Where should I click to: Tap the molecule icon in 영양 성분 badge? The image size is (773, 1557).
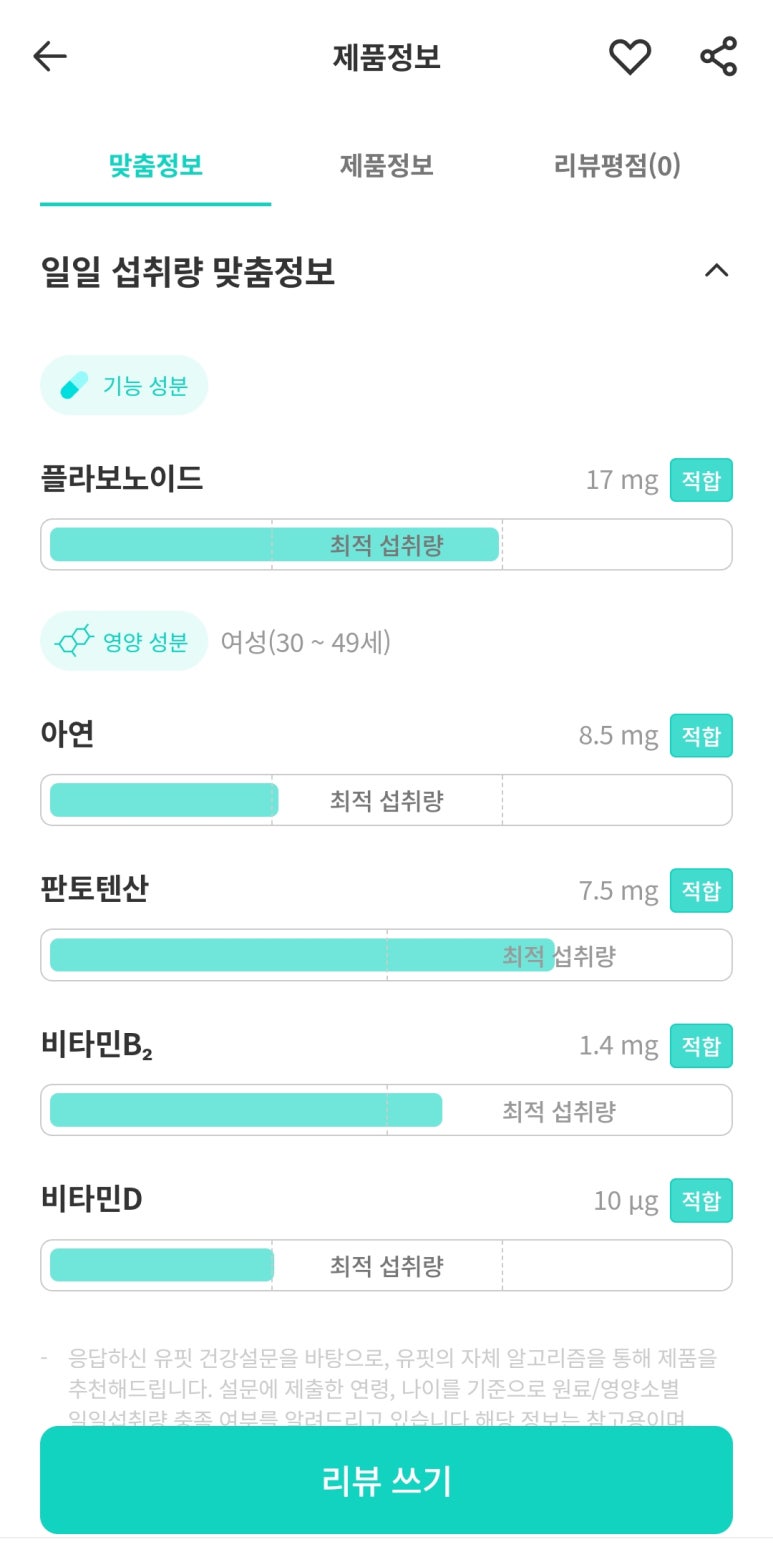(75, 641)
